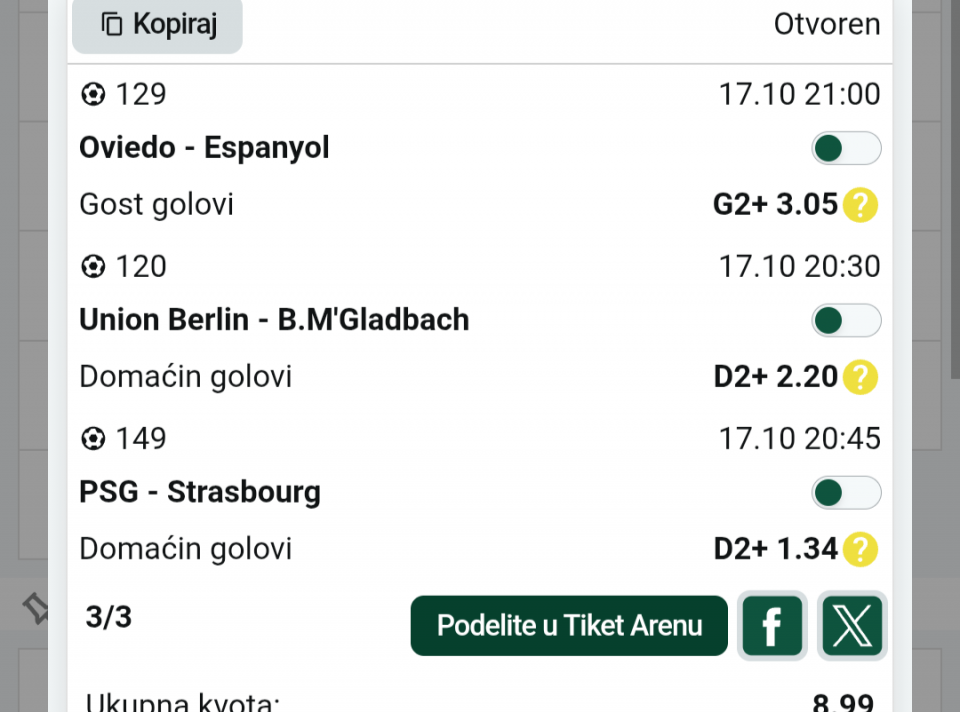Click the Kopiraj copy button
This screenshot has height=712, width=960.
157,25
